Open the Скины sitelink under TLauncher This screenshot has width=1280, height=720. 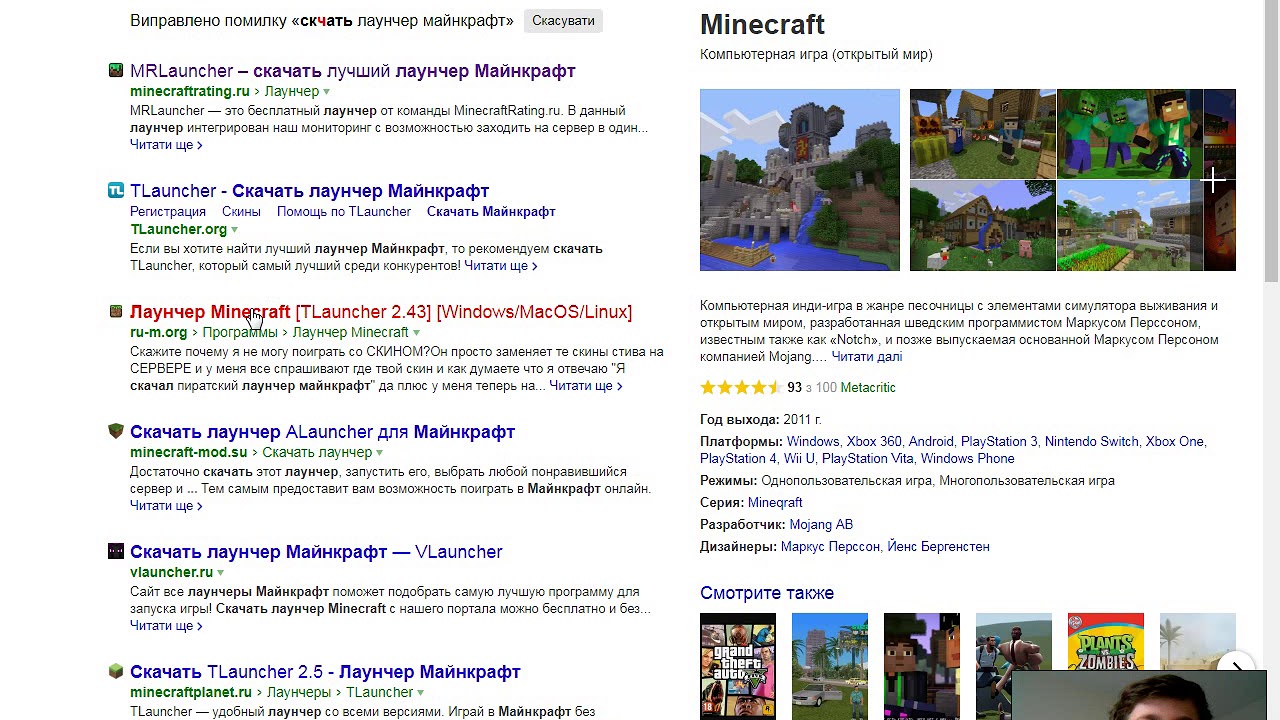(241, 212)
